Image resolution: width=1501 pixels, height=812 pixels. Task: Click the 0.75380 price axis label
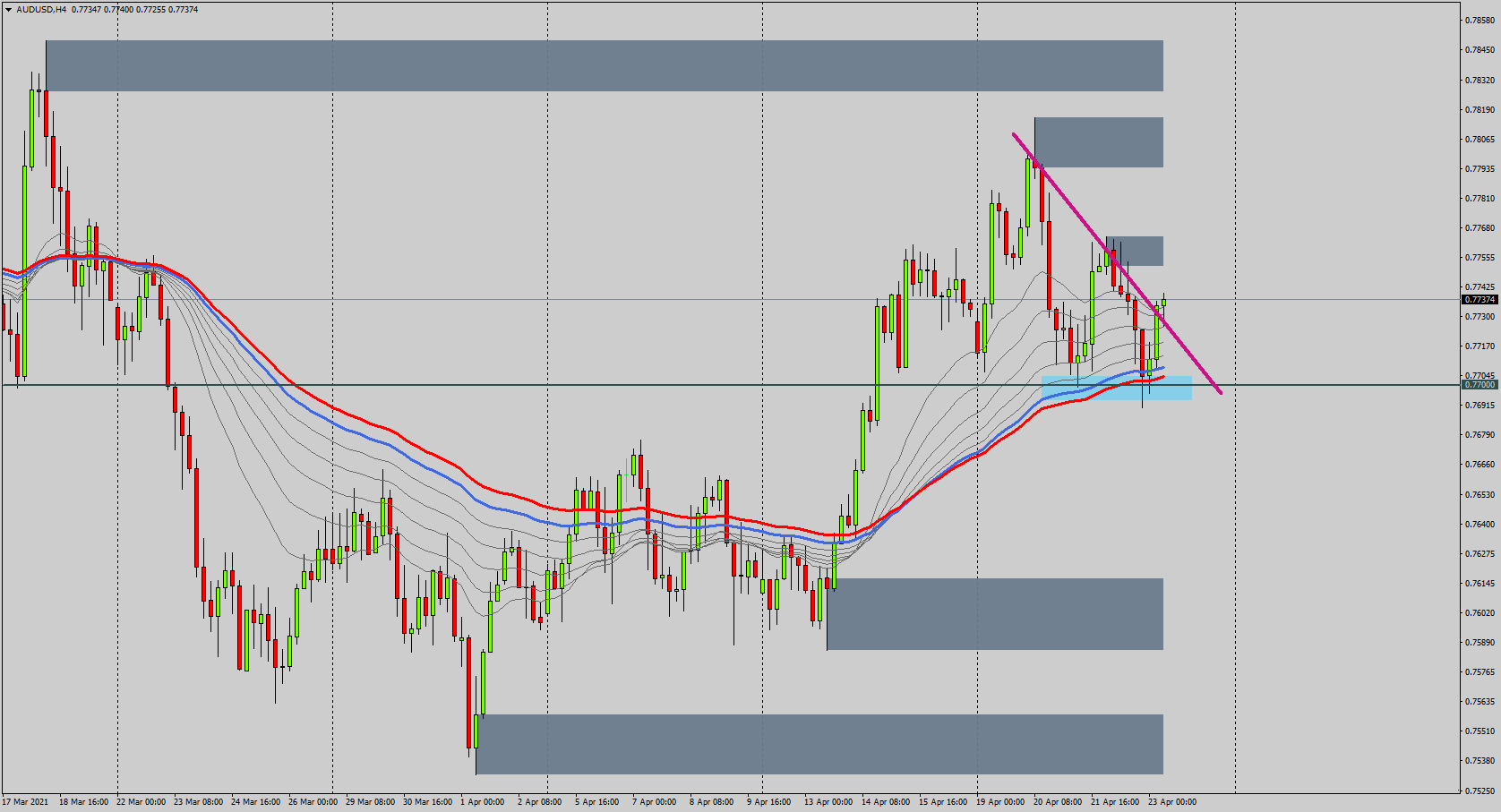1480,761
